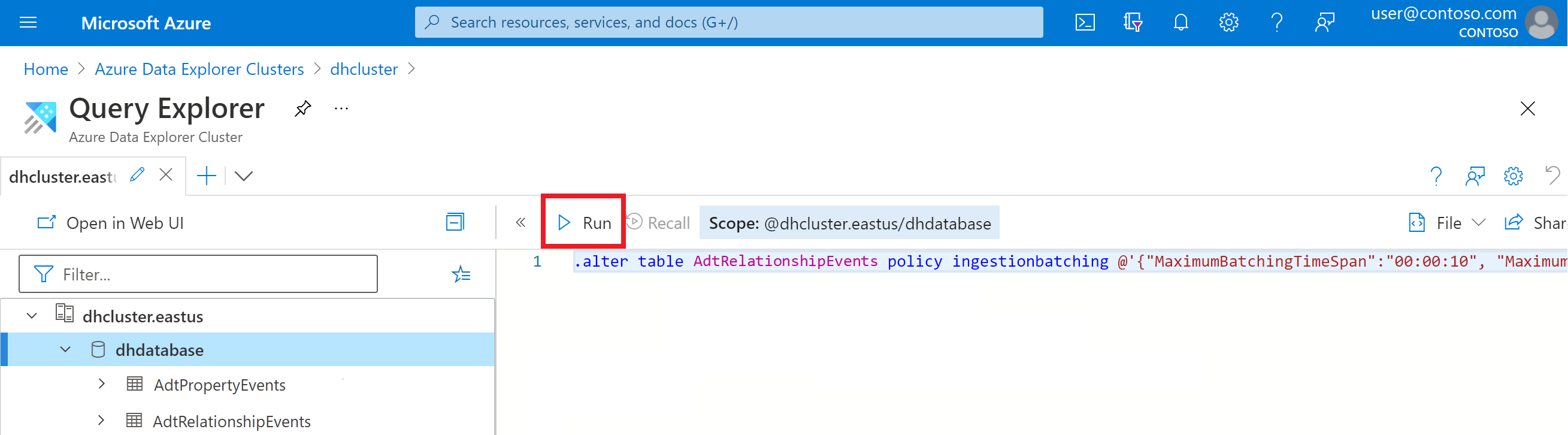The height and width of the screenshot is (435, 1568).
Task: Rename the query tab with pencil icon
Action: point(137,176)
